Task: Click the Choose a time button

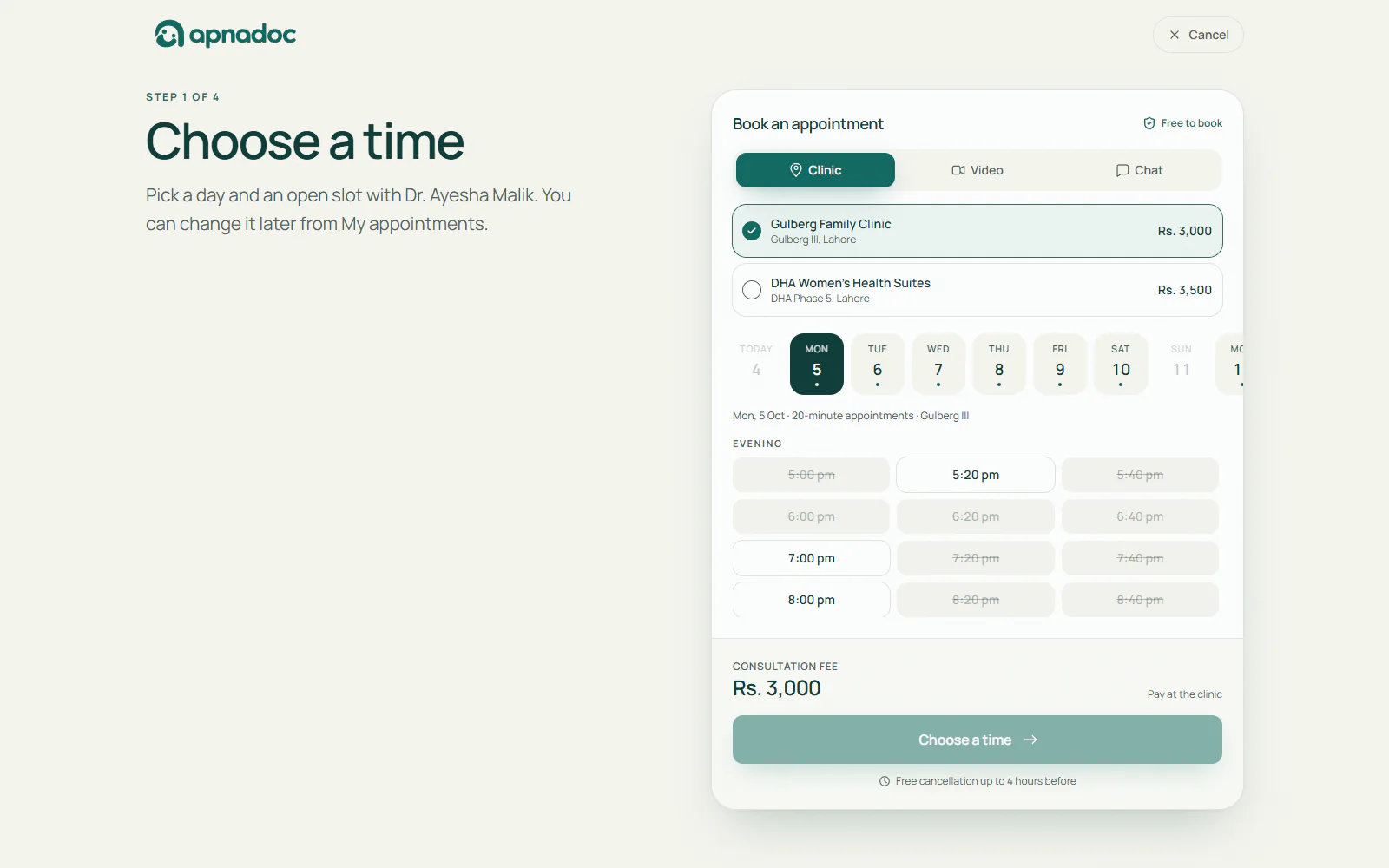Action: click(x=978, y=740)
